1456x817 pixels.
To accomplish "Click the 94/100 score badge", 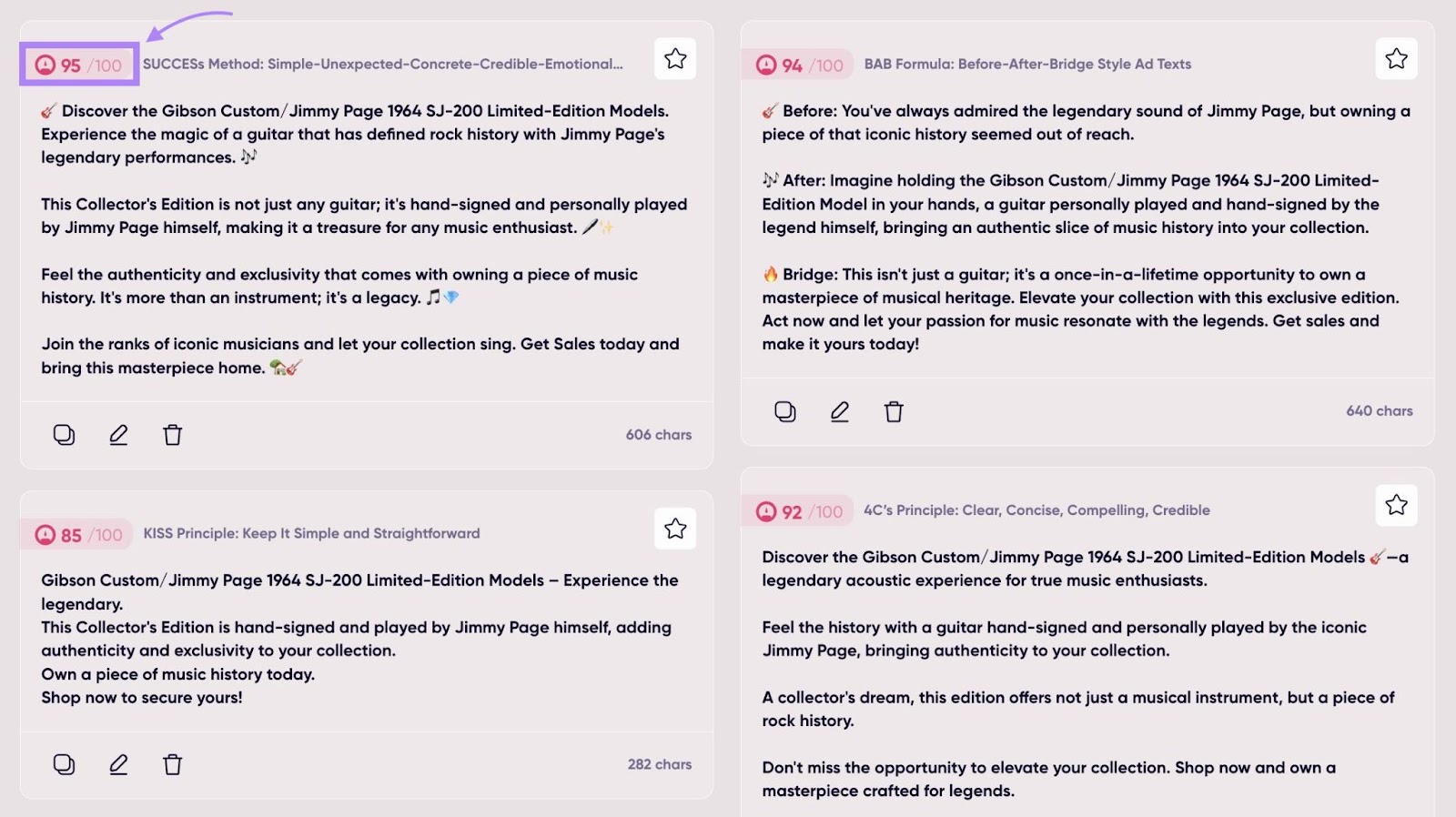I will 800,65.
